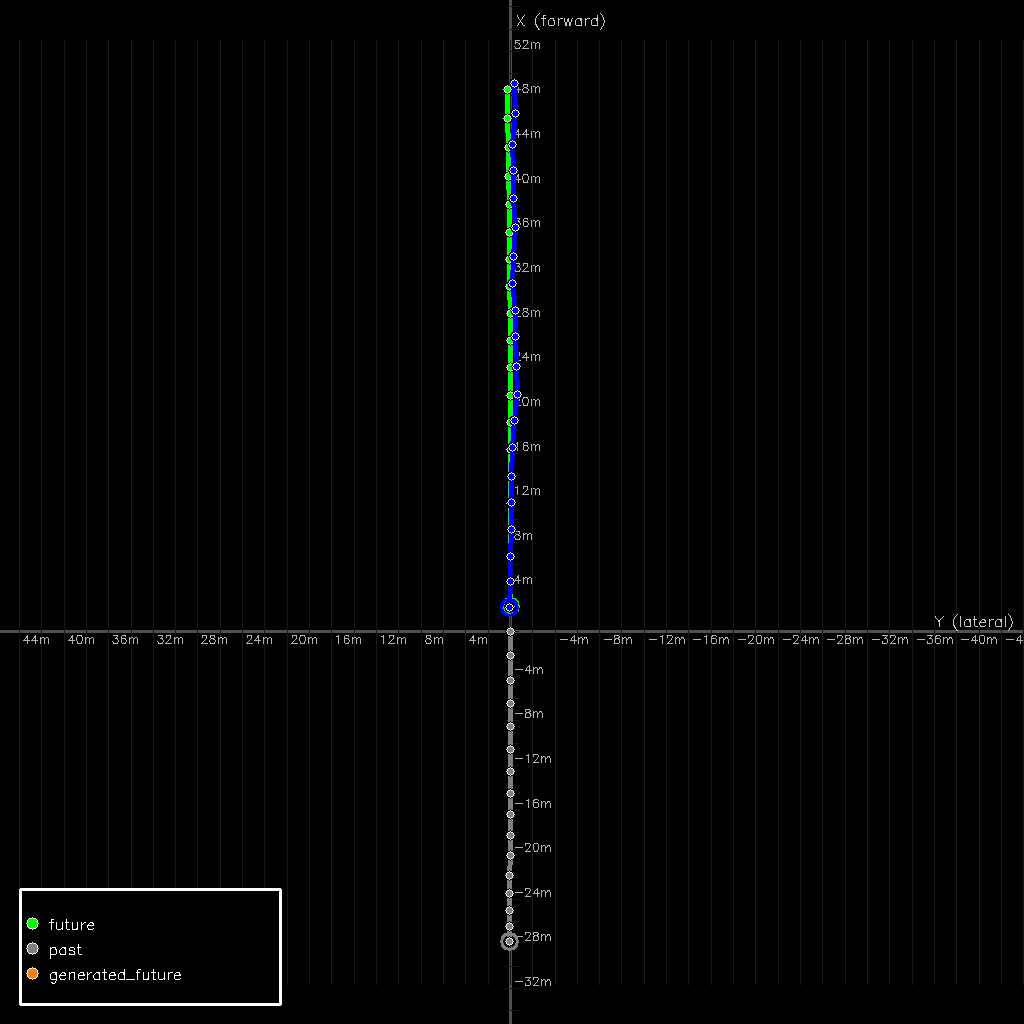1024x1024 pixels.
Task: Pick the ringed blue start marker of the future path
Action: pos(509,607)
